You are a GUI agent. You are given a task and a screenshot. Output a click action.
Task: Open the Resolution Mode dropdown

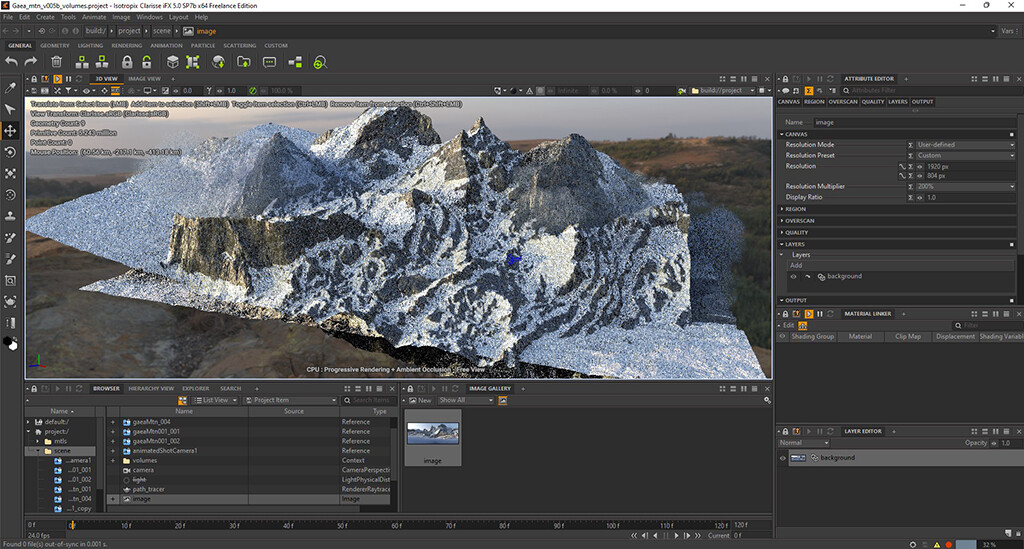(965, 145)
